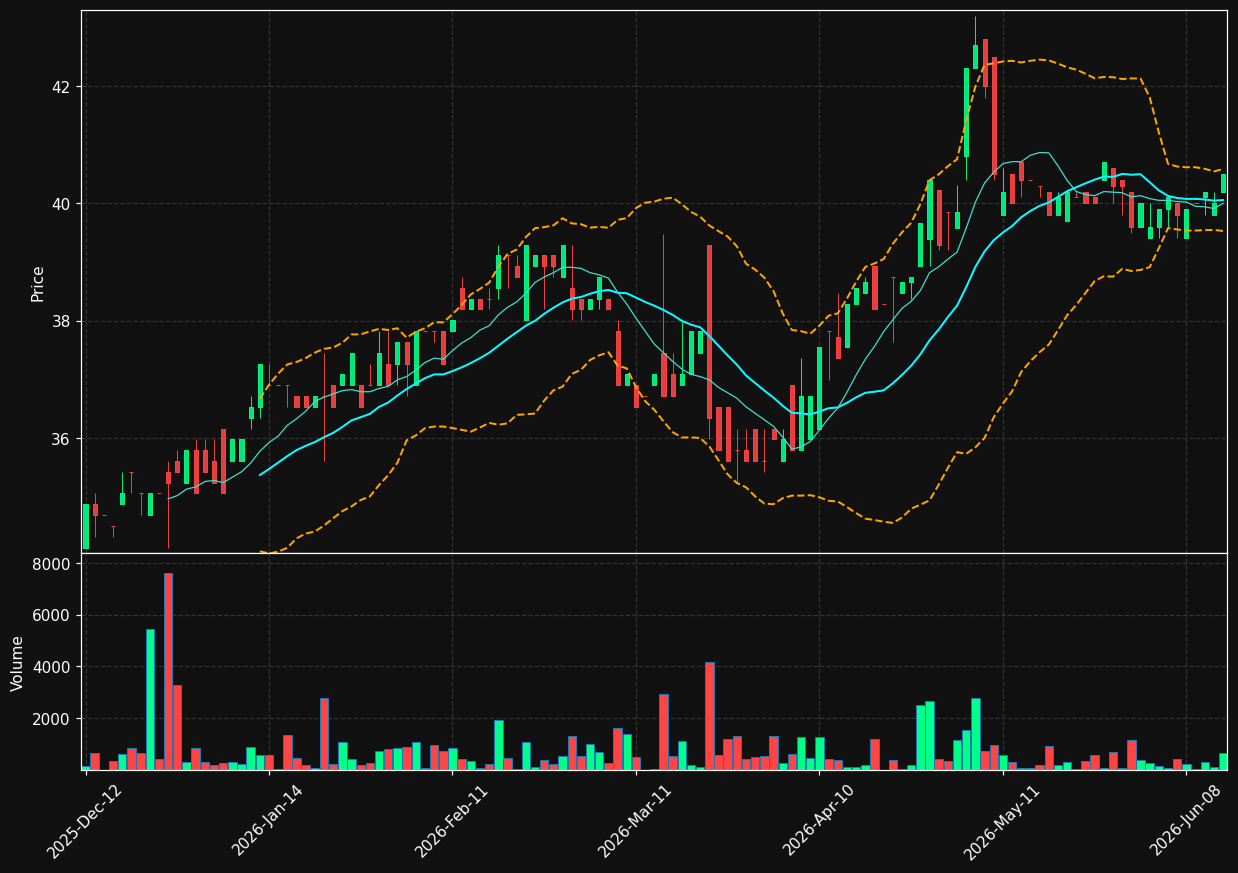Click the 2000 volume axis value

[53, 719]
